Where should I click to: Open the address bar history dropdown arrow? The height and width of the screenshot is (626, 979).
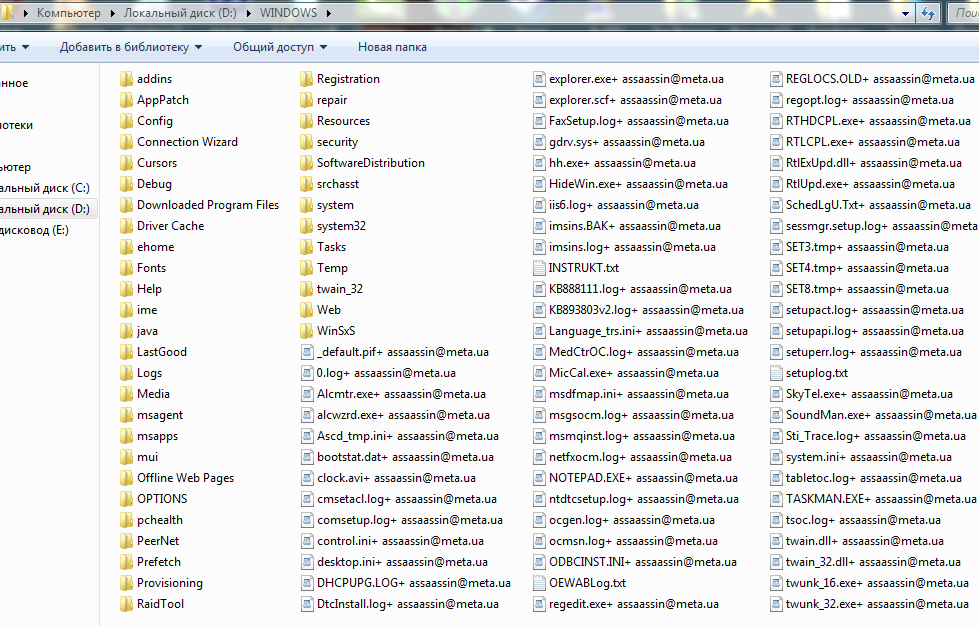tap(905, 13)
